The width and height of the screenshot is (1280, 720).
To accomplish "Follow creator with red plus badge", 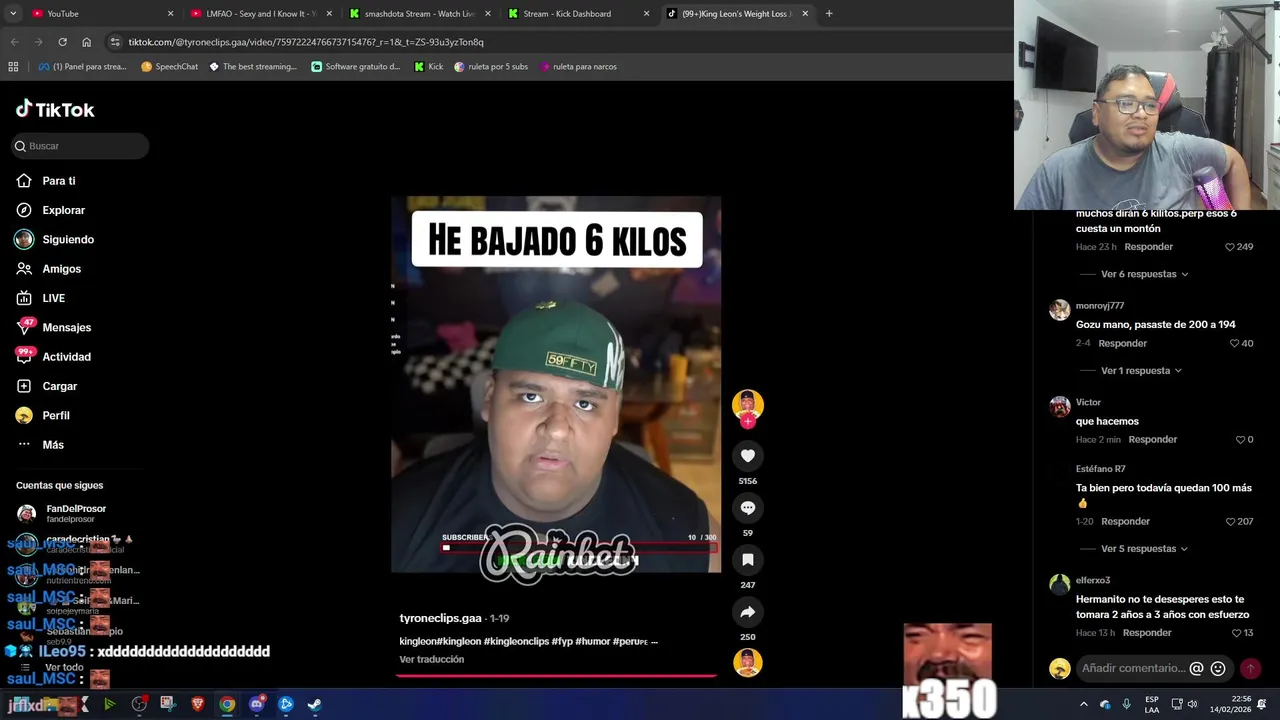I will click(x=747, y=421).
